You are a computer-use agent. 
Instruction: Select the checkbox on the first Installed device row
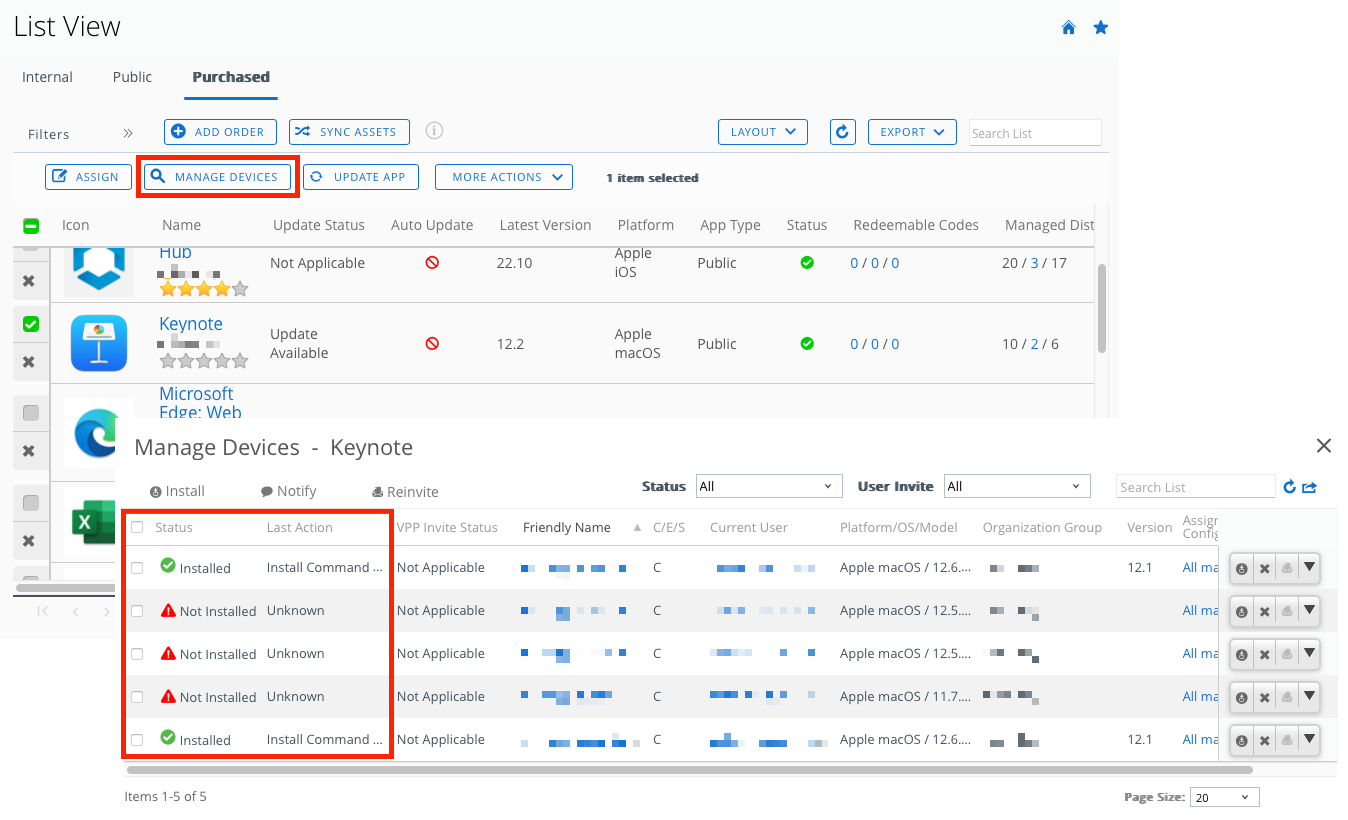tap(137, 567)
